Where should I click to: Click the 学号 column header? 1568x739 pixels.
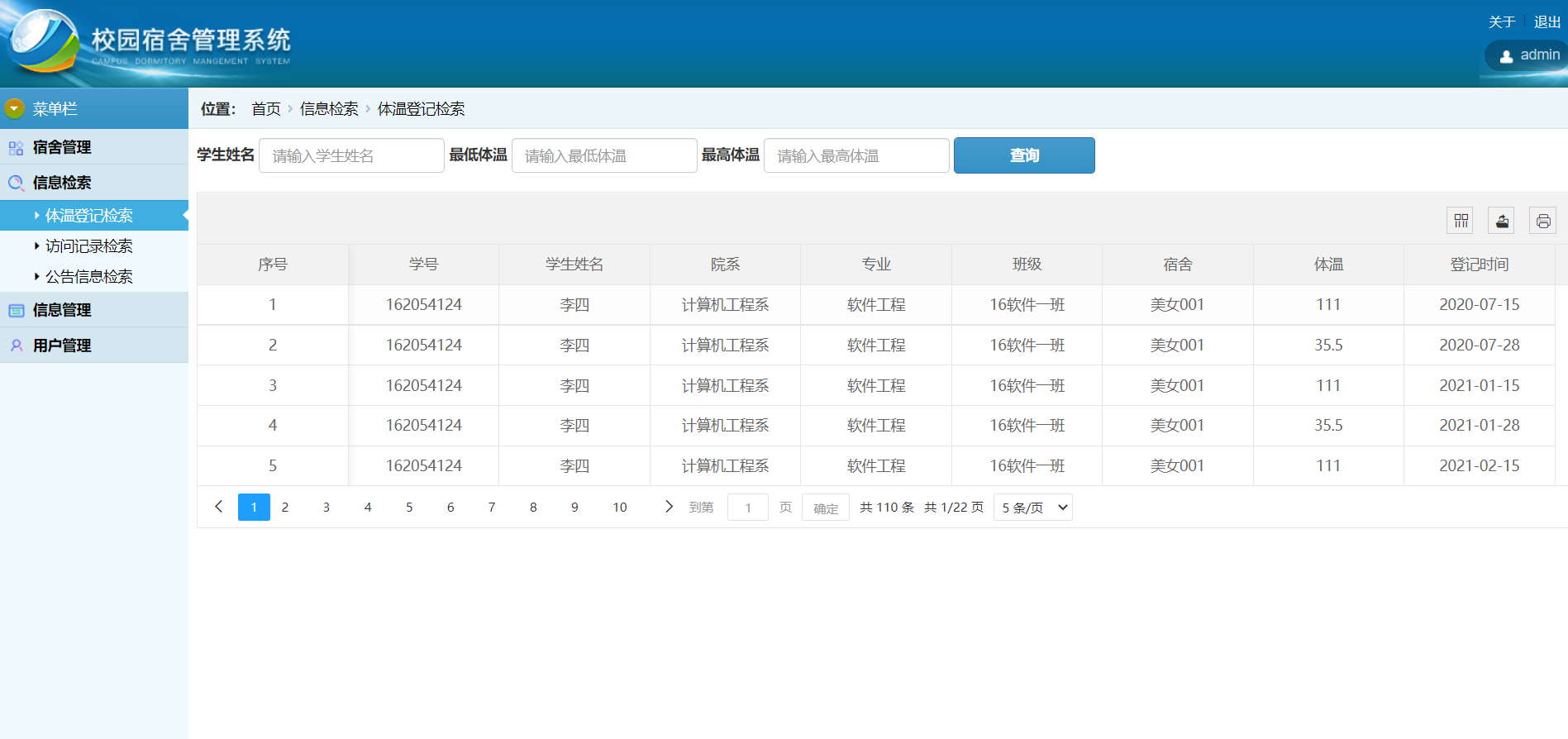coord(423,265)
